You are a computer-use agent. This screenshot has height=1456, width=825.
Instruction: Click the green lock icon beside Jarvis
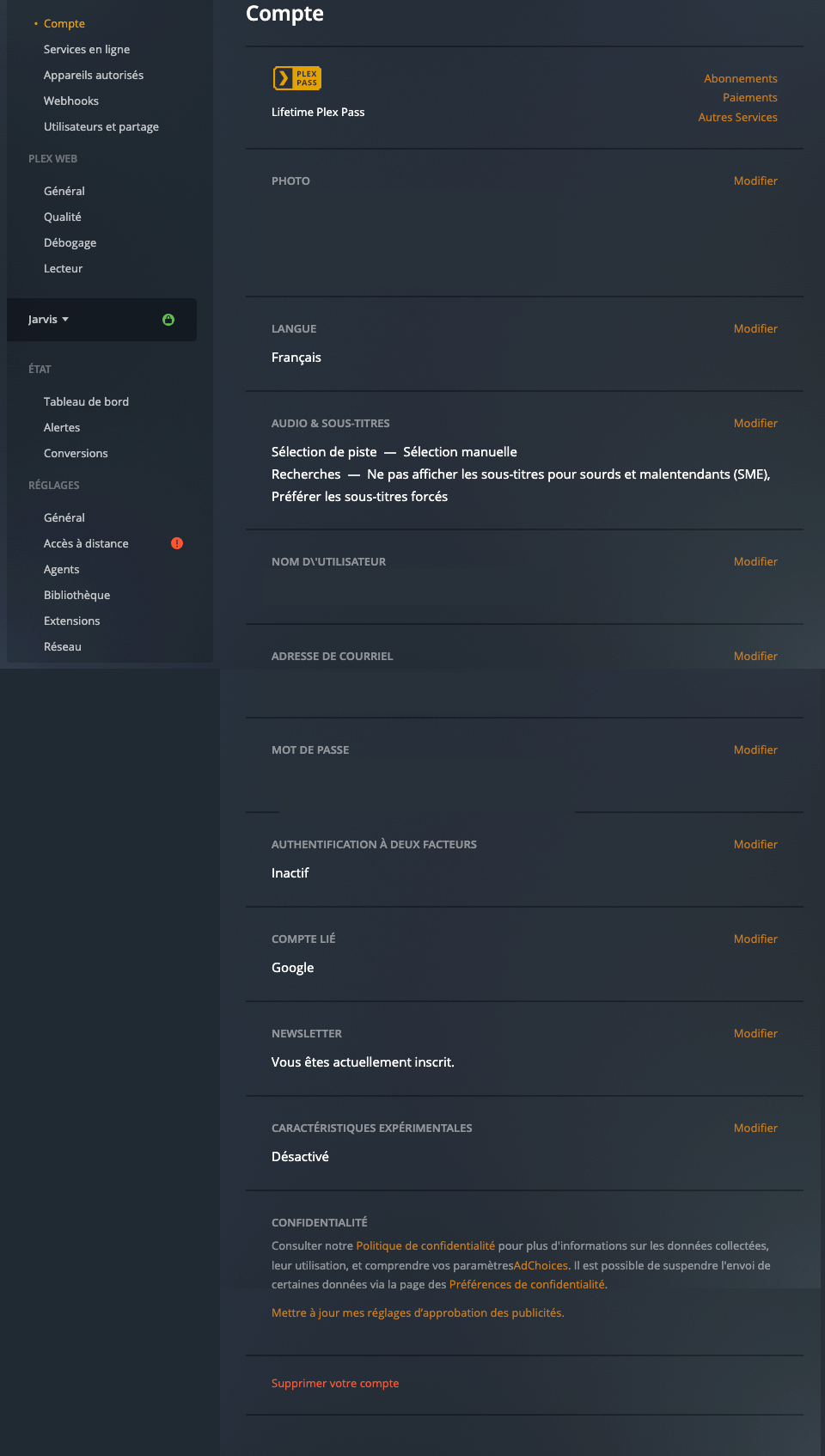click(x=168, y=320)
